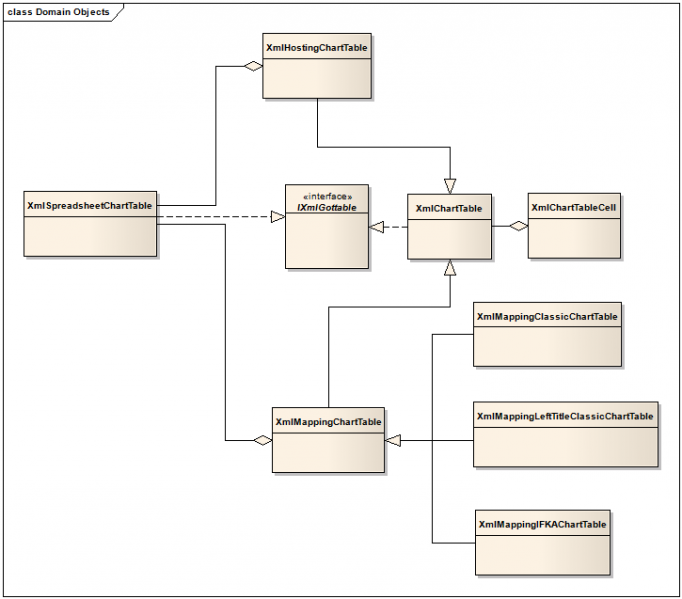Viewport: 682px width, 599px height.
Task: Select the IXmlGottable interface name
Action: pos(326,206)
